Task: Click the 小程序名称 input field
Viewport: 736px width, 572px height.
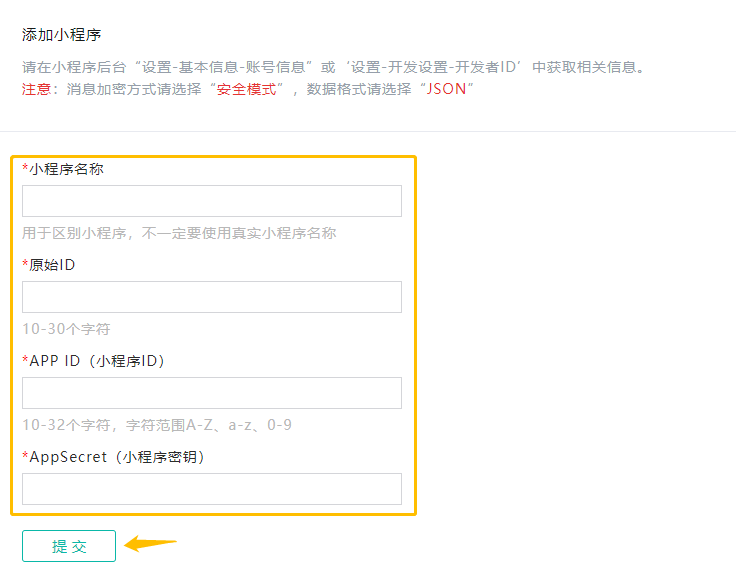Action: 211,201
